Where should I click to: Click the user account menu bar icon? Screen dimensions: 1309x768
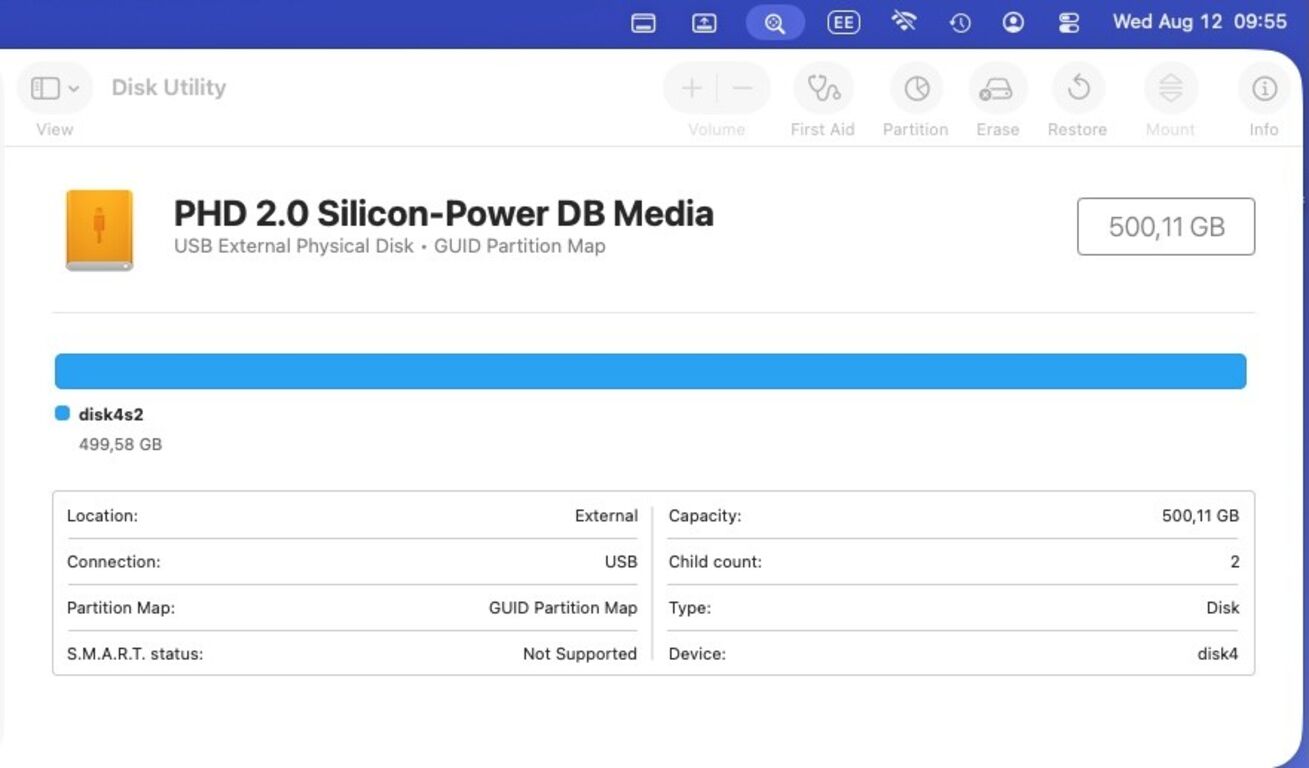[x=1013, y=22]
